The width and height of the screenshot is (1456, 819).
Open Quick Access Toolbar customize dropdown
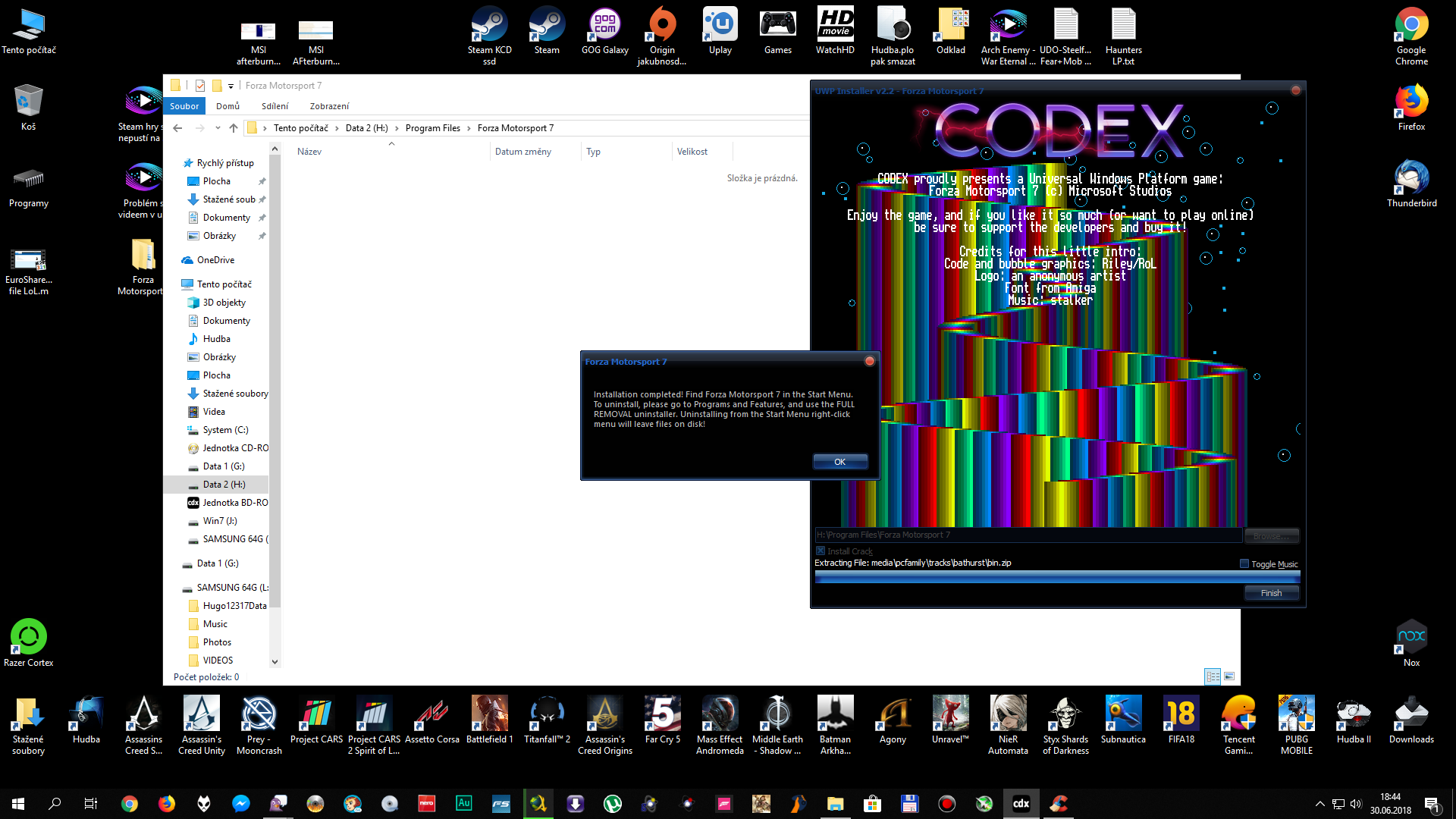tap(231, 86)
